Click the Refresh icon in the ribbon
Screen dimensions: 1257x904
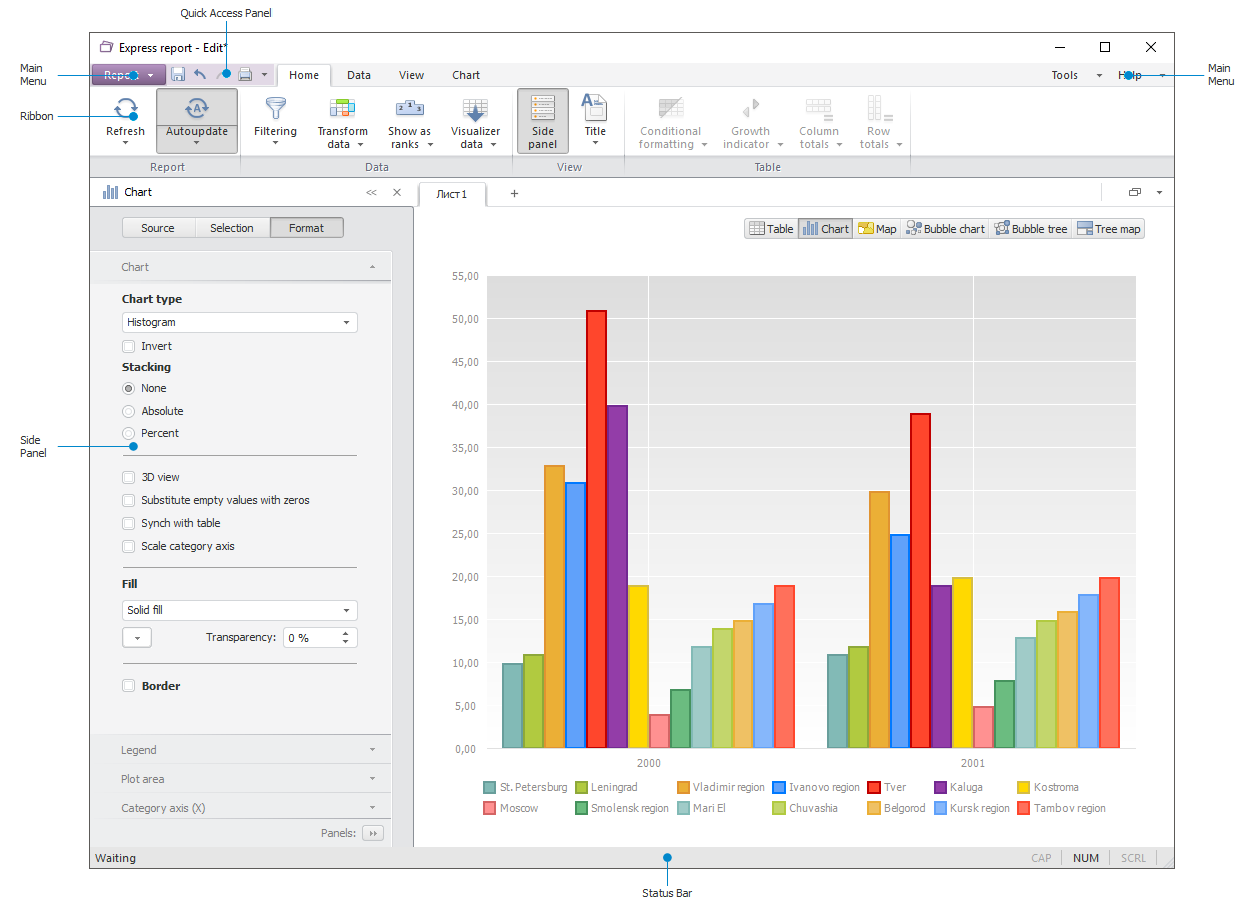tap(126, 109)
